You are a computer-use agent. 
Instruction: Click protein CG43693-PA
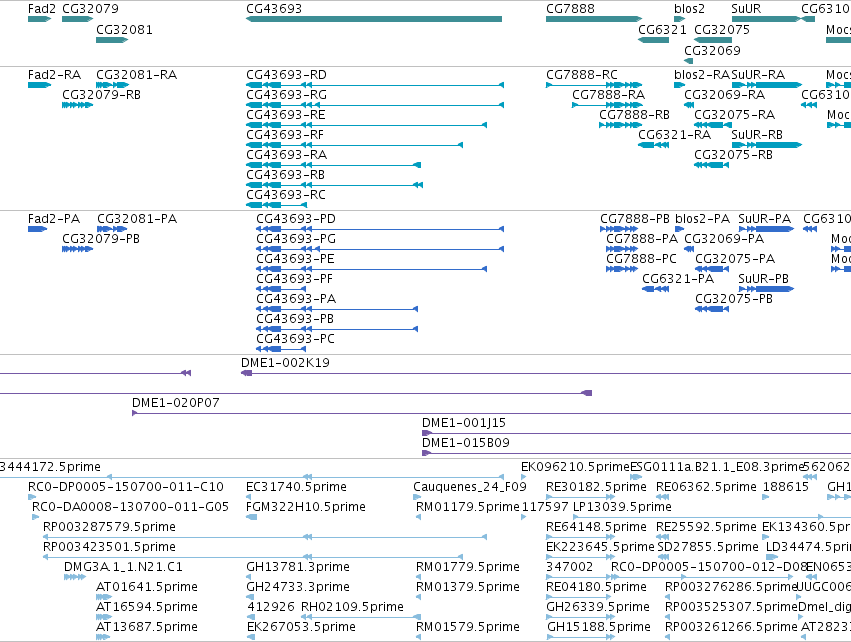337,309
